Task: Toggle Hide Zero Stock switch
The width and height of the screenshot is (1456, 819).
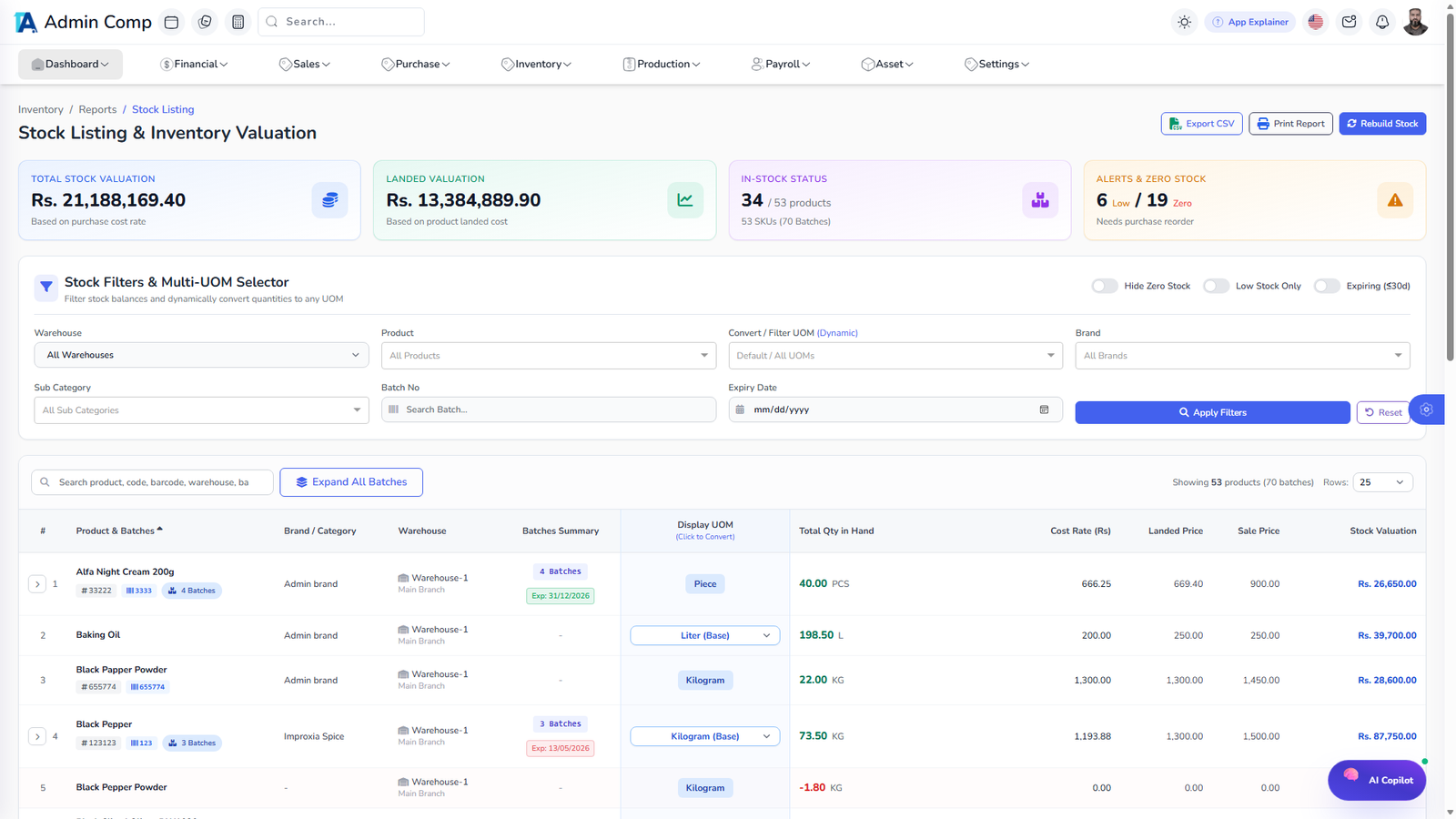Action: click(x=1105, y=286)
